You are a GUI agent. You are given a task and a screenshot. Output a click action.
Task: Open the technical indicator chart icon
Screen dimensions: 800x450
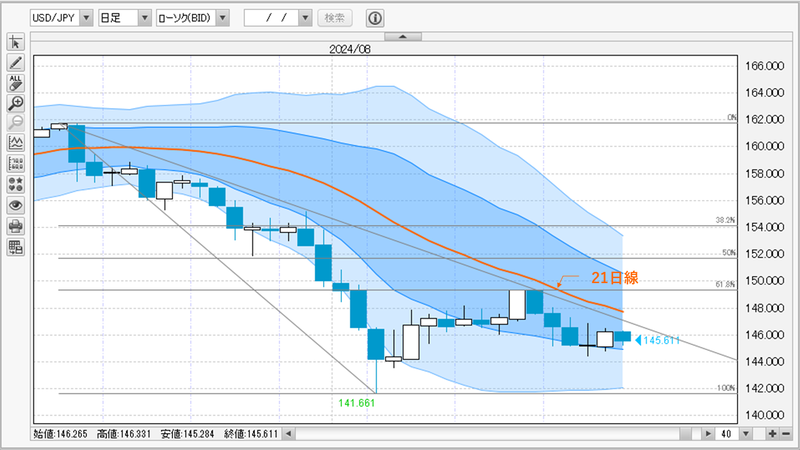(15, 143)
